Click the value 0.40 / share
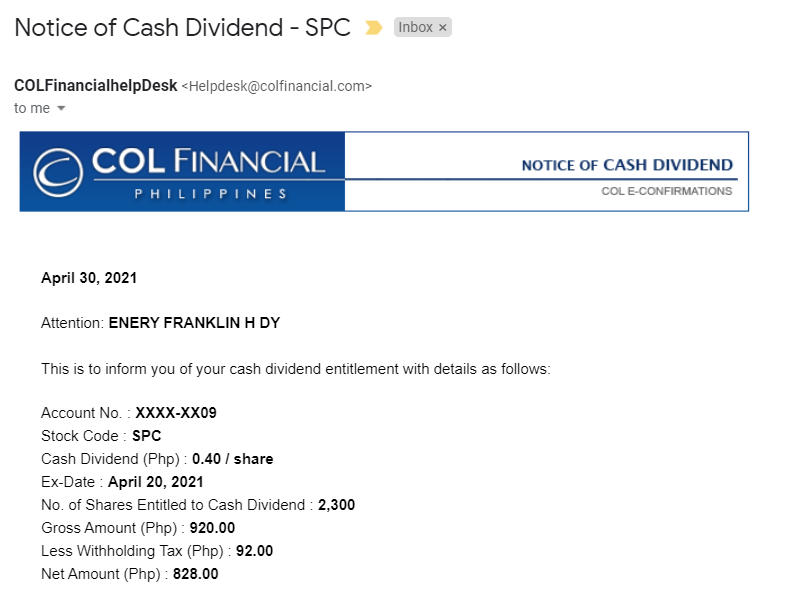787x601 pixels. click(x=232, y=459)
